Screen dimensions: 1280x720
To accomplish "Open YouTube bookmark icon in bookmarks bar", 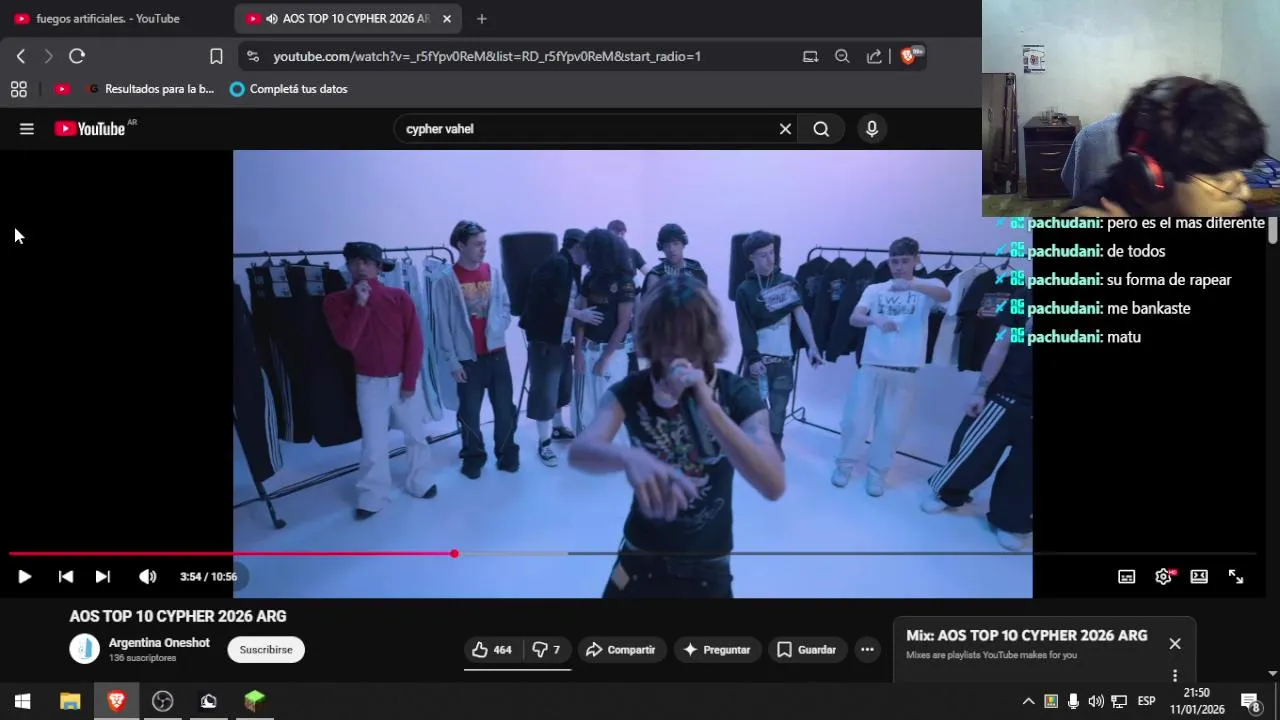I will (62, 89).
